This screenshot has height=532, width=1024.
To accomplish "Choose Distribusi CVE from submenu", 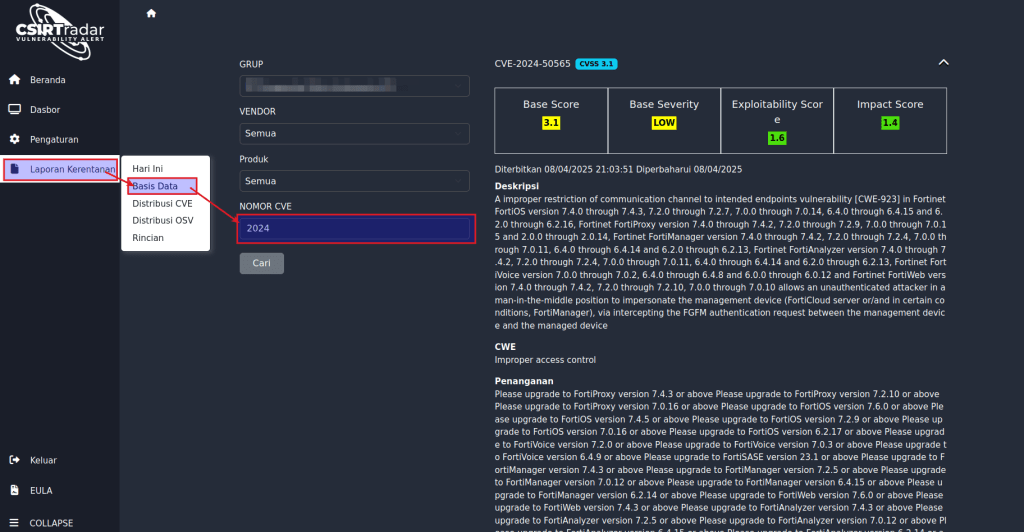I will click(x=162, y=204).
